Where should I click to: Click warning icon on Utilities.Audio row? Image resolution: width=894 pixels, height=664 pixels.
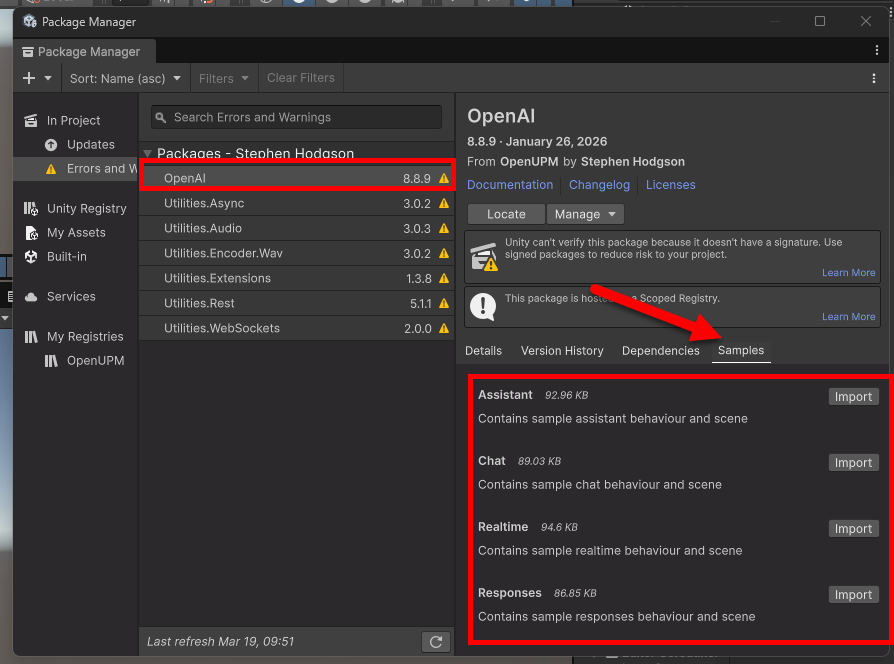(444, 229)
